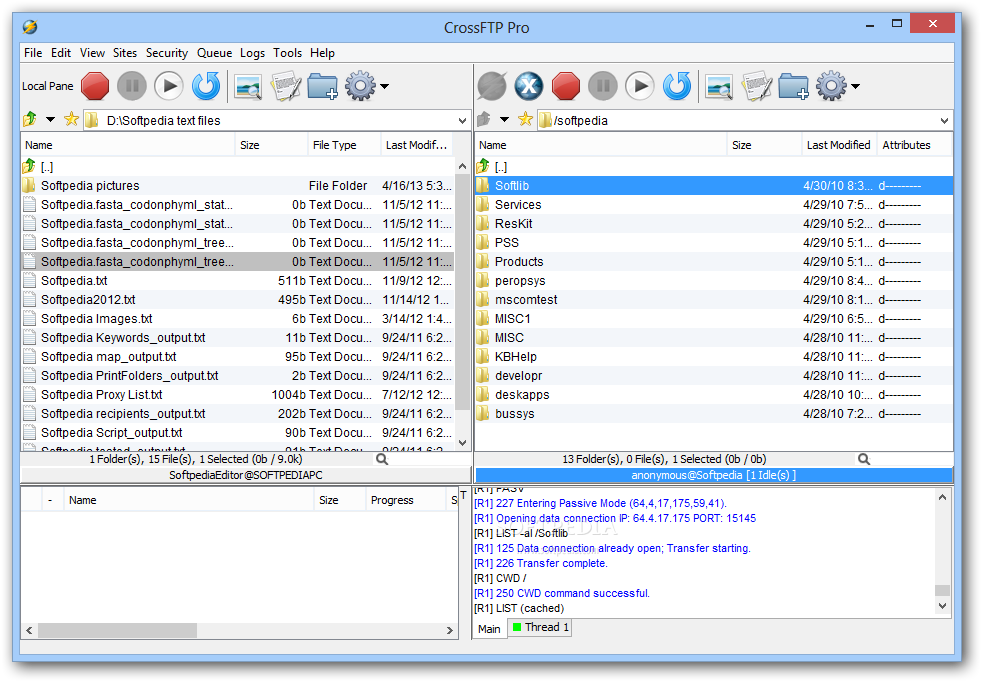Click the queue Progress column header
This screenshot has width=982, height=682.
pos(405,500)
